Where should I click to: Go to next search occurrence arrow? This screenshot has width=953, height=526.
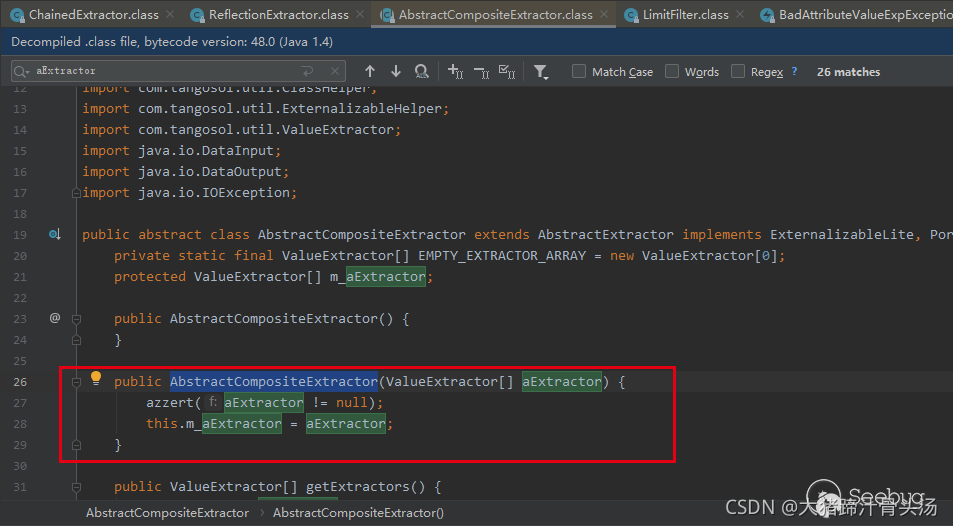pyautogui.click(x=396, y=71)
